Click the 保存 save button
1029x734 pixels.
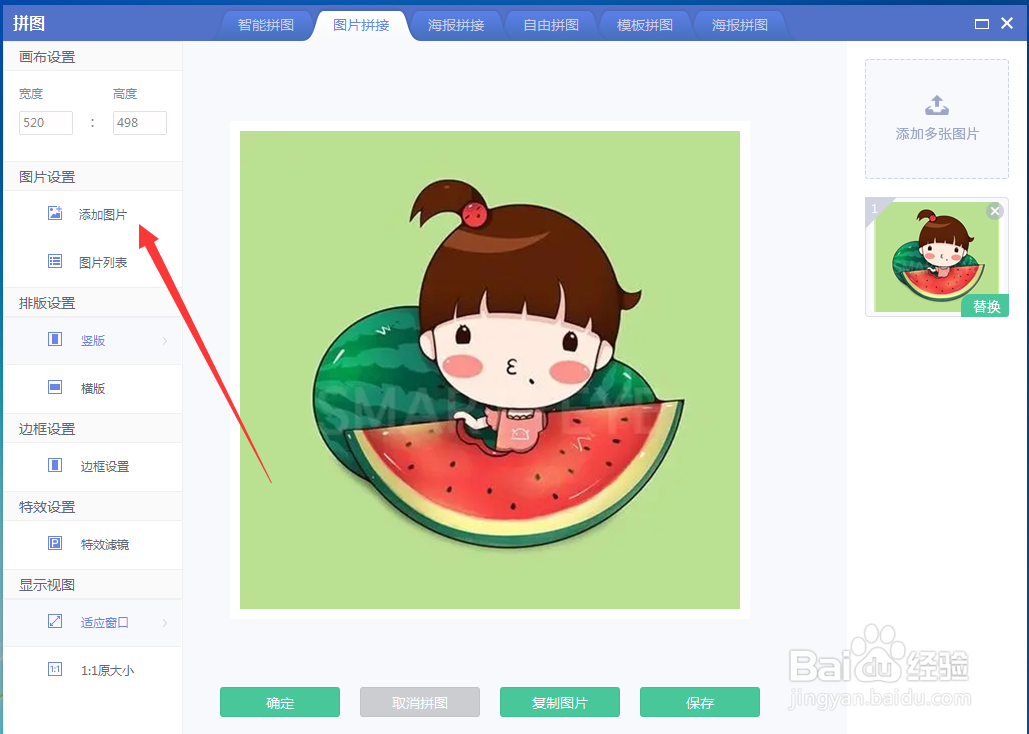pyautogui.click(x=700, y=702)
